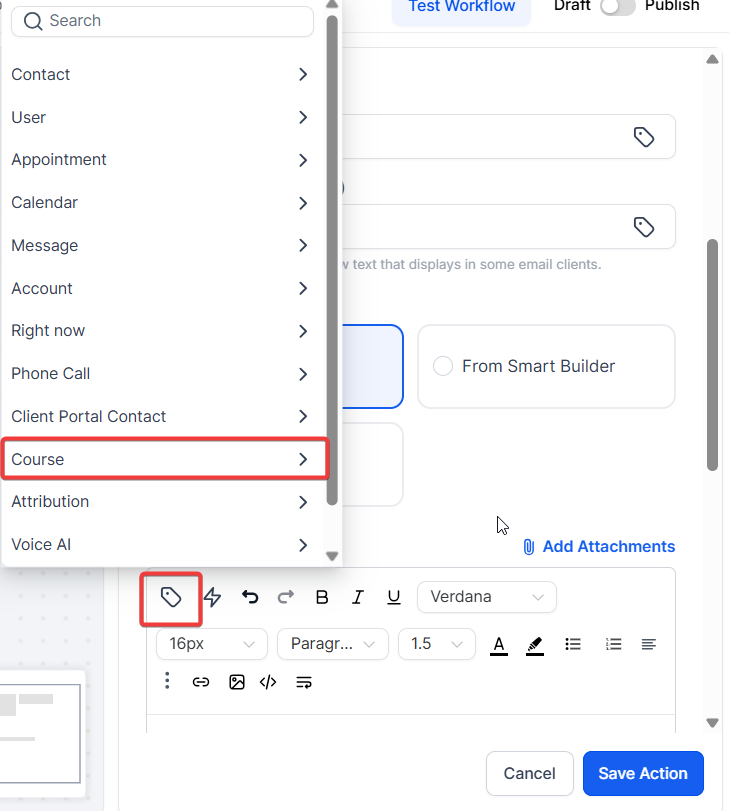
Task: Apply italic formatting to text
Action: pyautogui.click(x=357, y=598)
